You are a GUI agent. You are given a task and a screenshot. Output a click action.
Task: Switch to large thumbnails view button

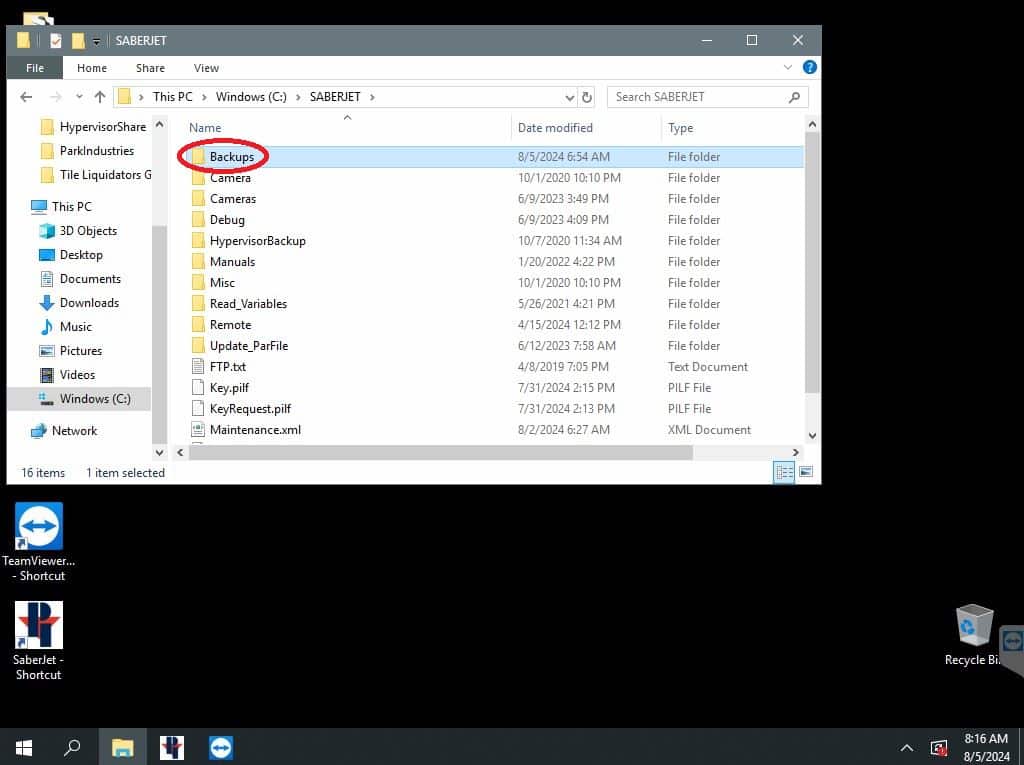[x=806, y=472]
